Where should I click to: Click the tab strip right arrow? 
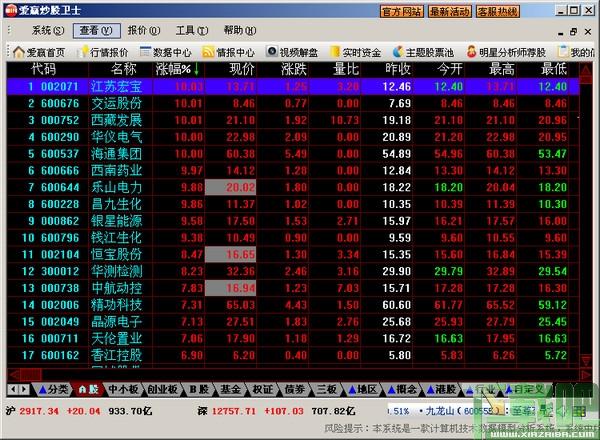(x=24, y=389)
